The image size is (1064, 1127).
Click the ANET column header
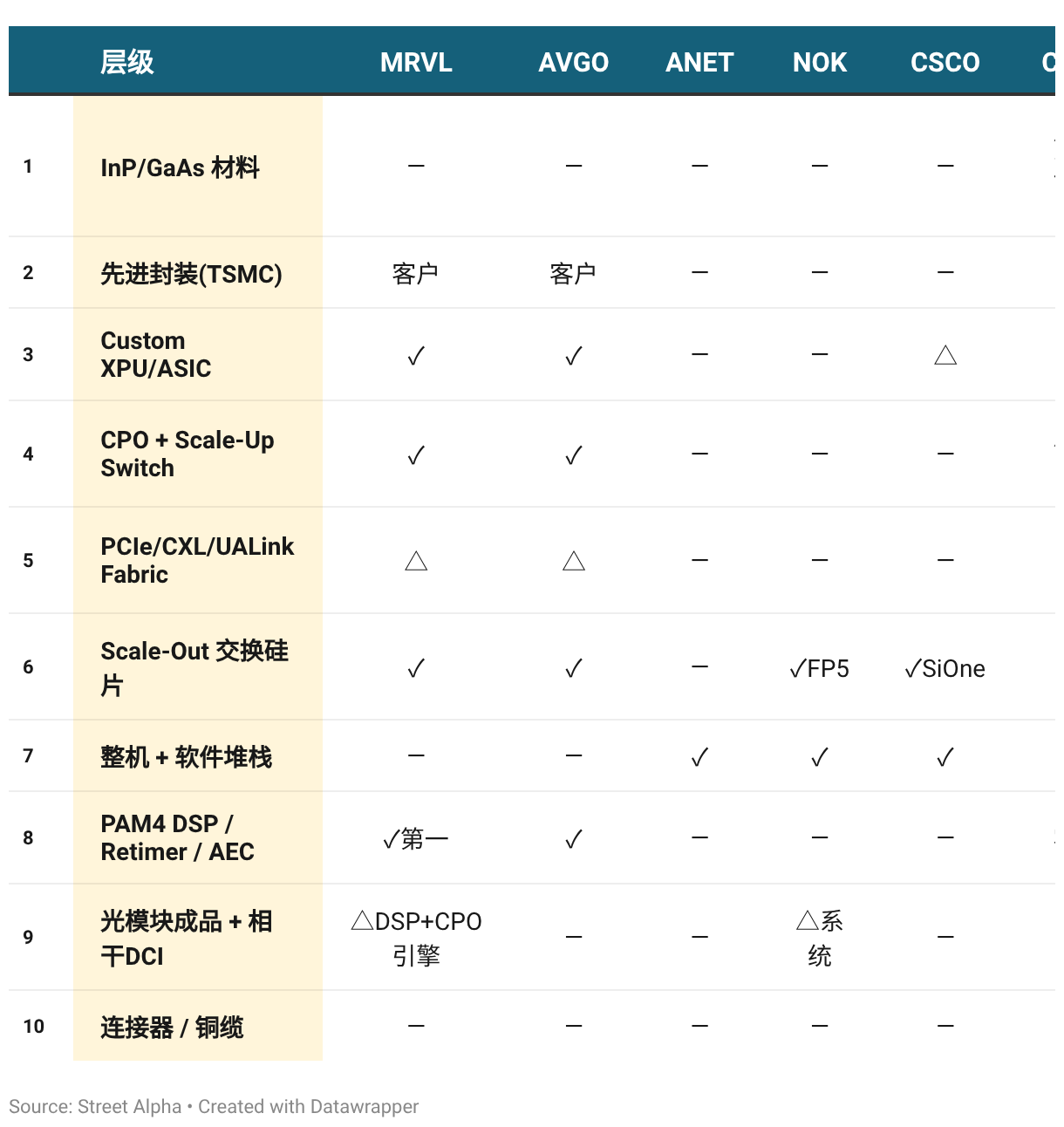point(699,62)
